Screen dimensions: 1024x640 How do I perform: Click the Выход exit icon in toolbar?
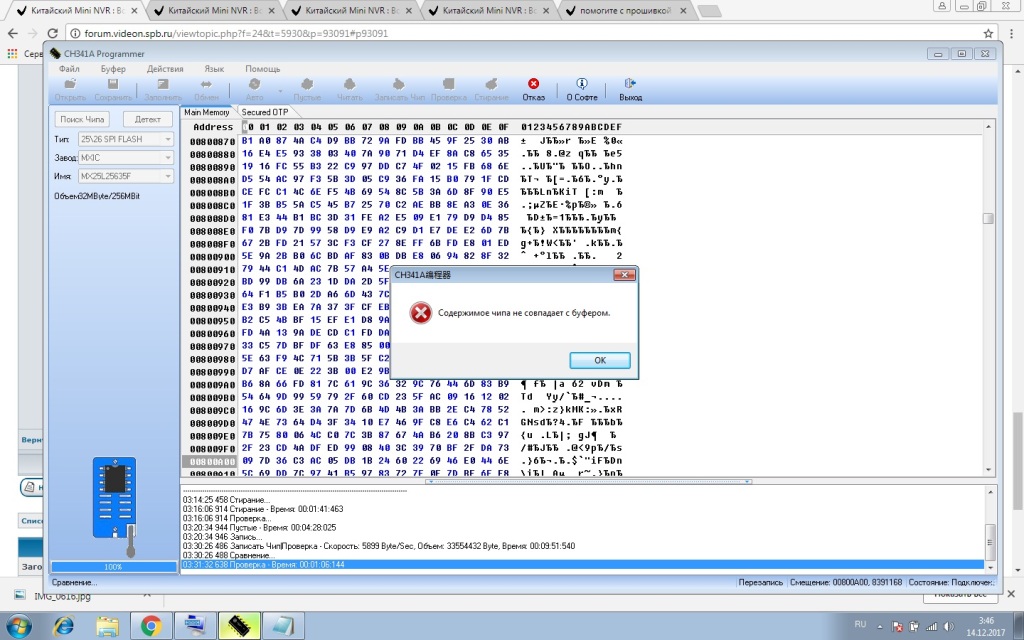[630, 85]
